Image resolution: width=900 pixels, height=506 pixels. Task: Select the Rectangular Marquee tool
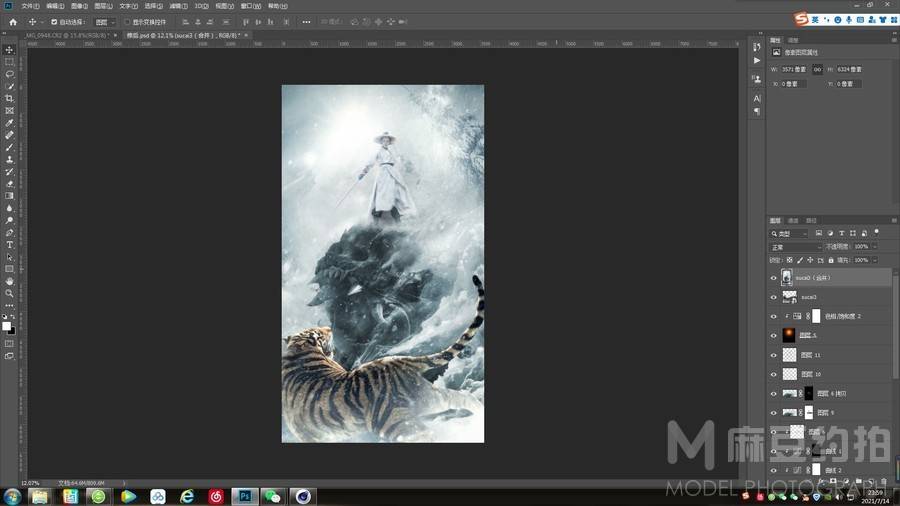(x=9, y=62)
